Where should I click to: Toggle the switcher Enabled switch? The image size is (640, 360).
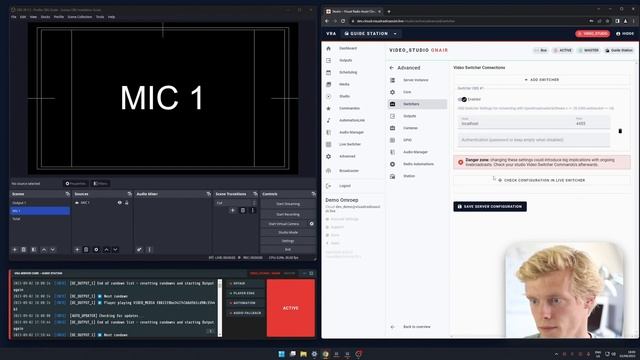pos(462,99)
